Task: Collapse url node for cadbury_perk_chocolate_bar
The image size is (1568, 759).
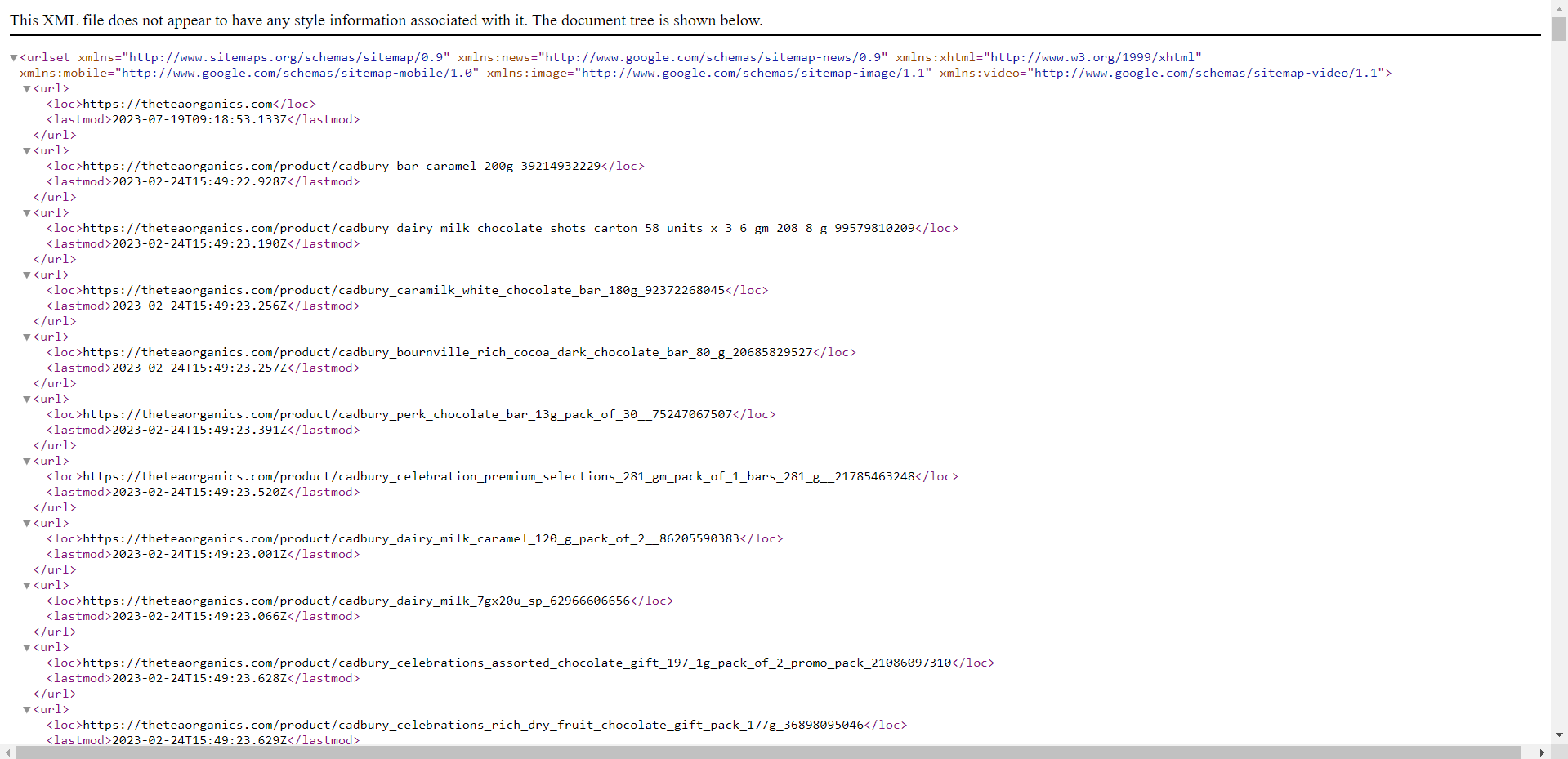Action: [27, 400]
